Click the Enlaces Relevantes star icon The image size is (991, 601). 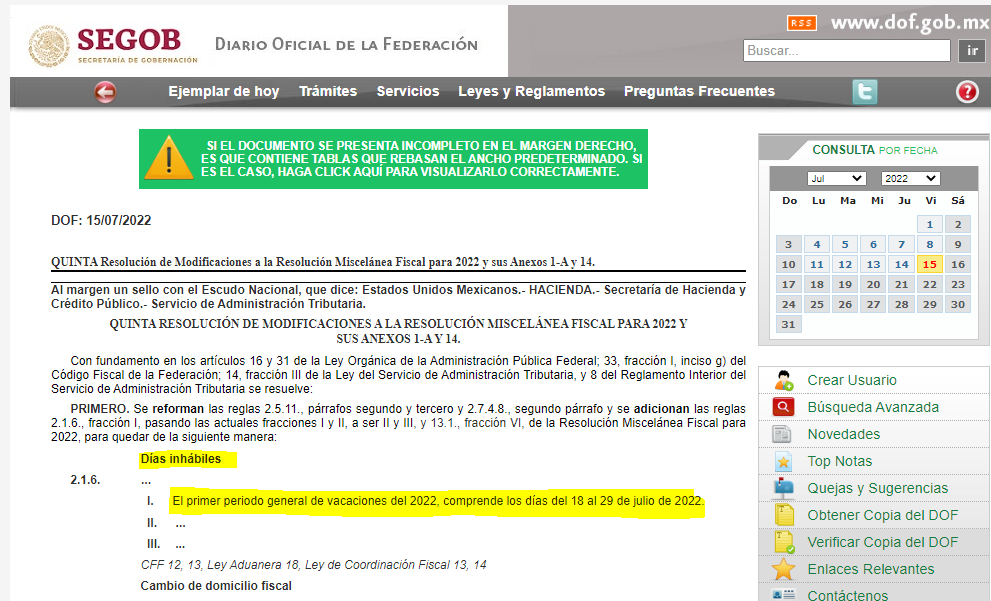click(x=784, y=569)
